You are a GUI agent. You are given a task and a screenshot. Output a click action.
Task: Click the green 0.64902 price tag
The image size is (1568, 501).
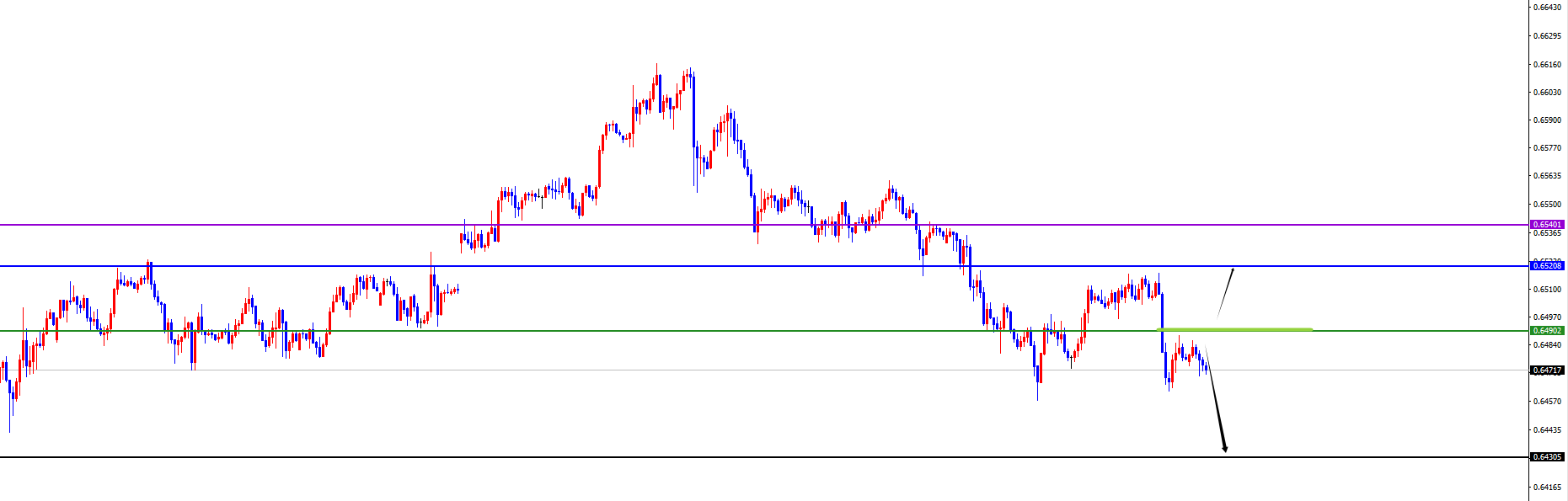point(1547,331)
